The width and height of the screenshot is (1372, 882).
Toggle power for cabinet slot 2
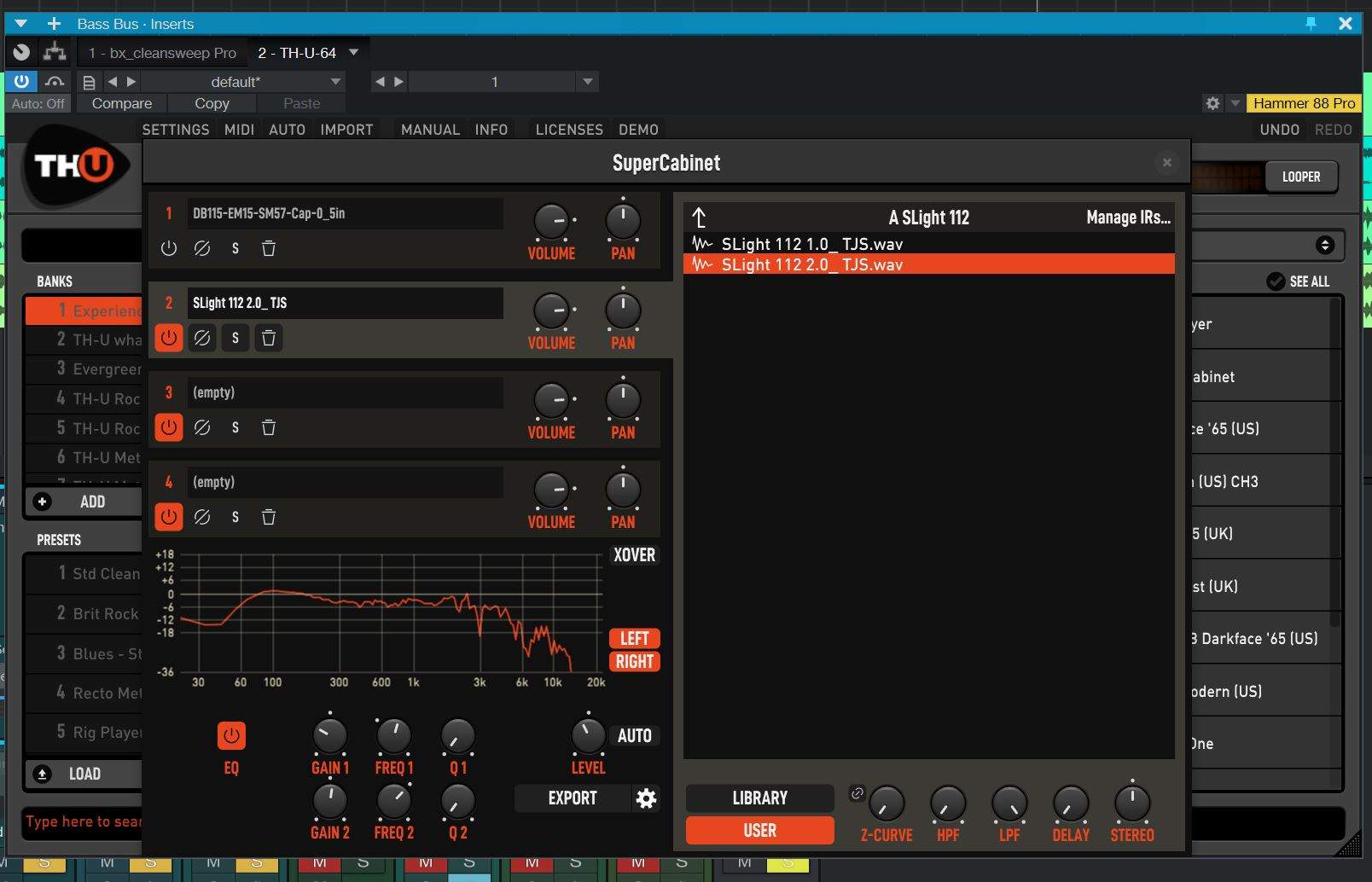coord(169,338)
